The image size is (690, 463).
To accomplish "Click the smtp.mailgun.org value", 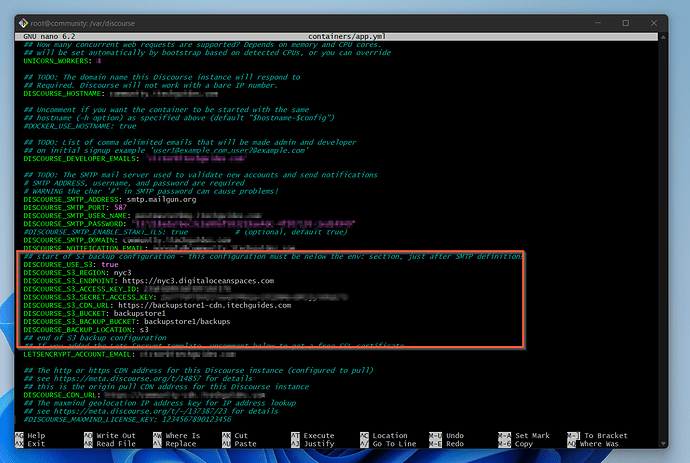I will click(161, 199).
